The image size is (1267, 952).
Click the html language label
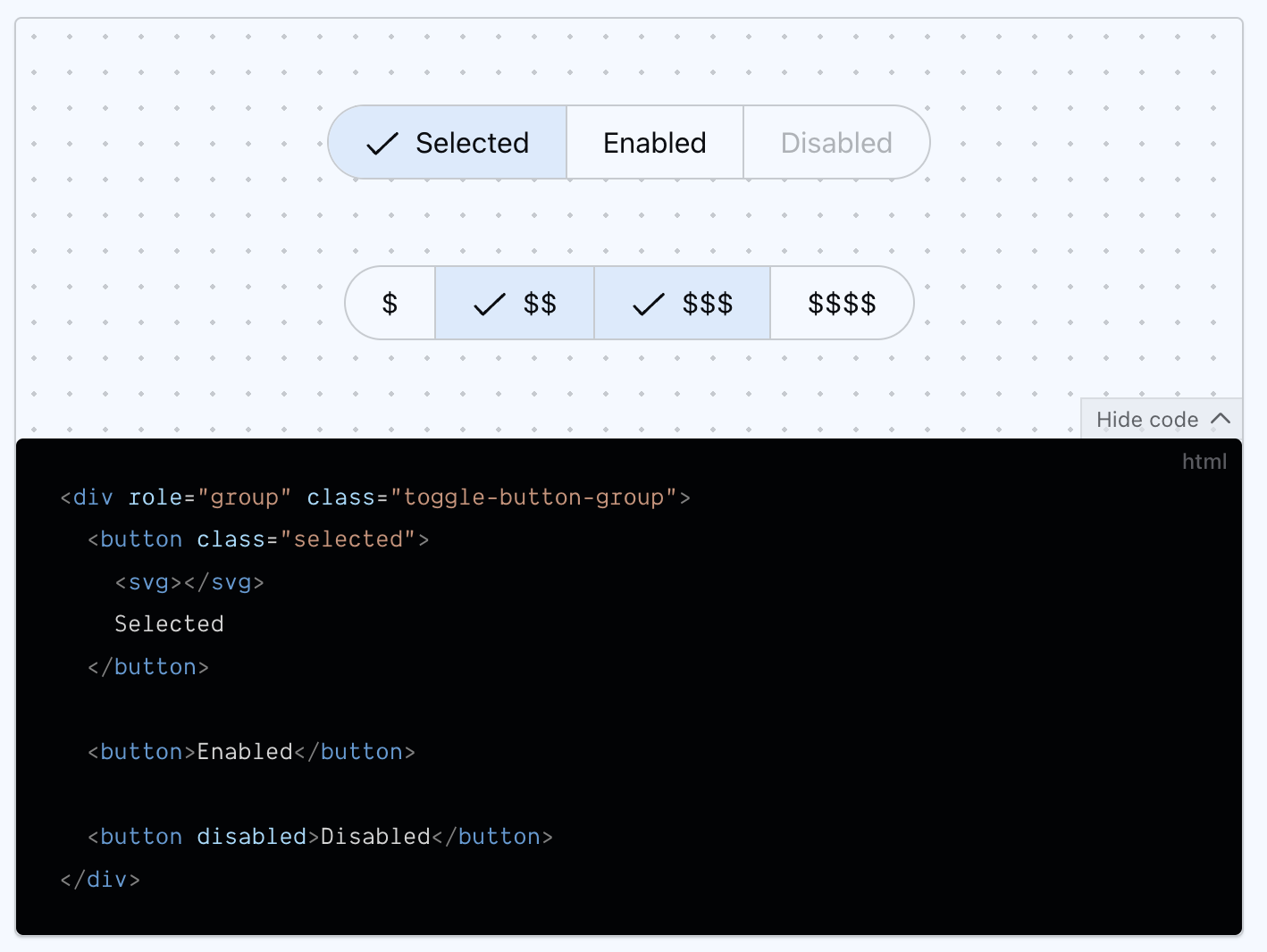click(1204, 462)
